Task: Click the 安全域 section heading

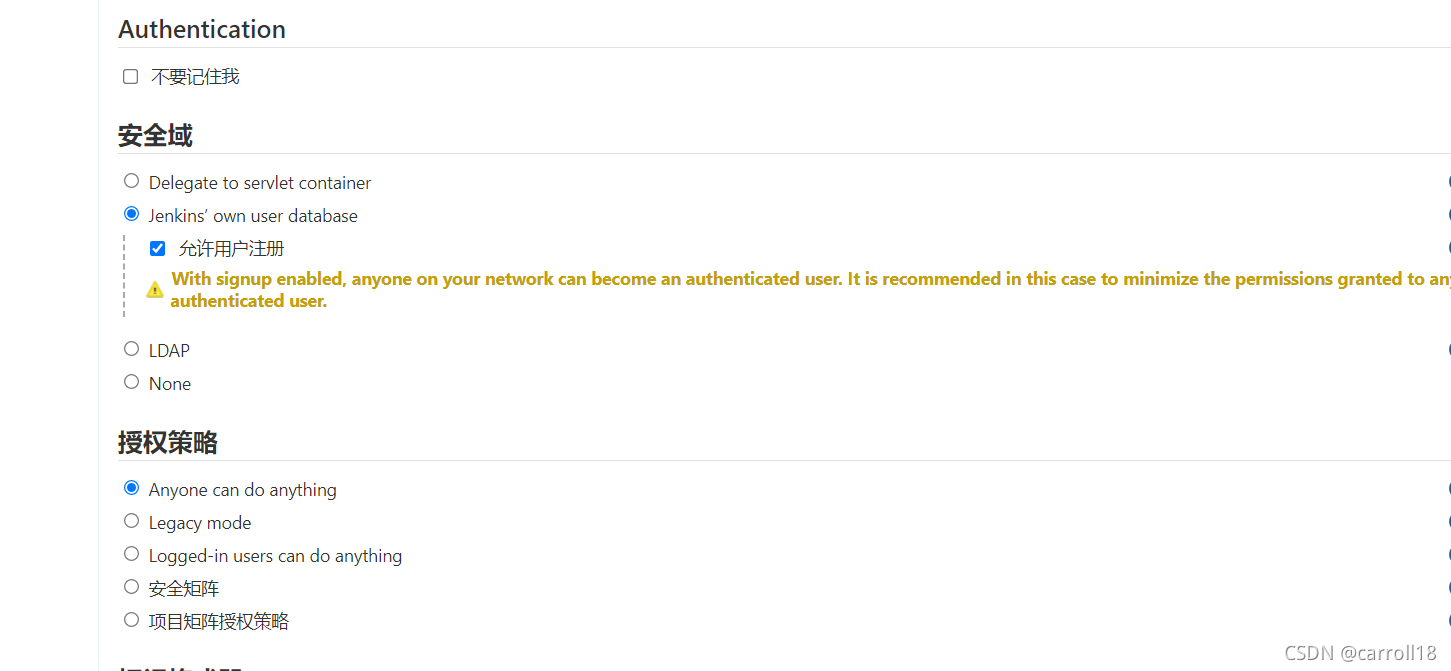Action: [x=155, y=136]
